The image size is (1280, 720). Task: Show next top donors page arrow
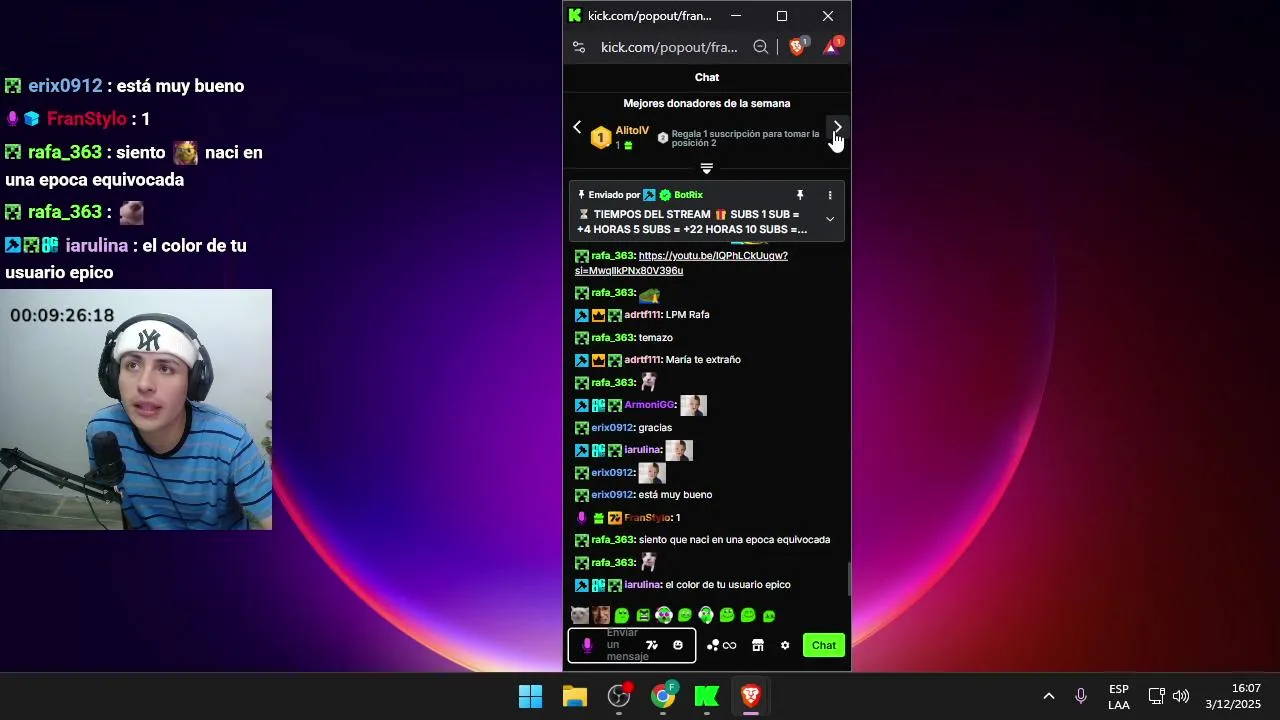(x=837, y=127)
